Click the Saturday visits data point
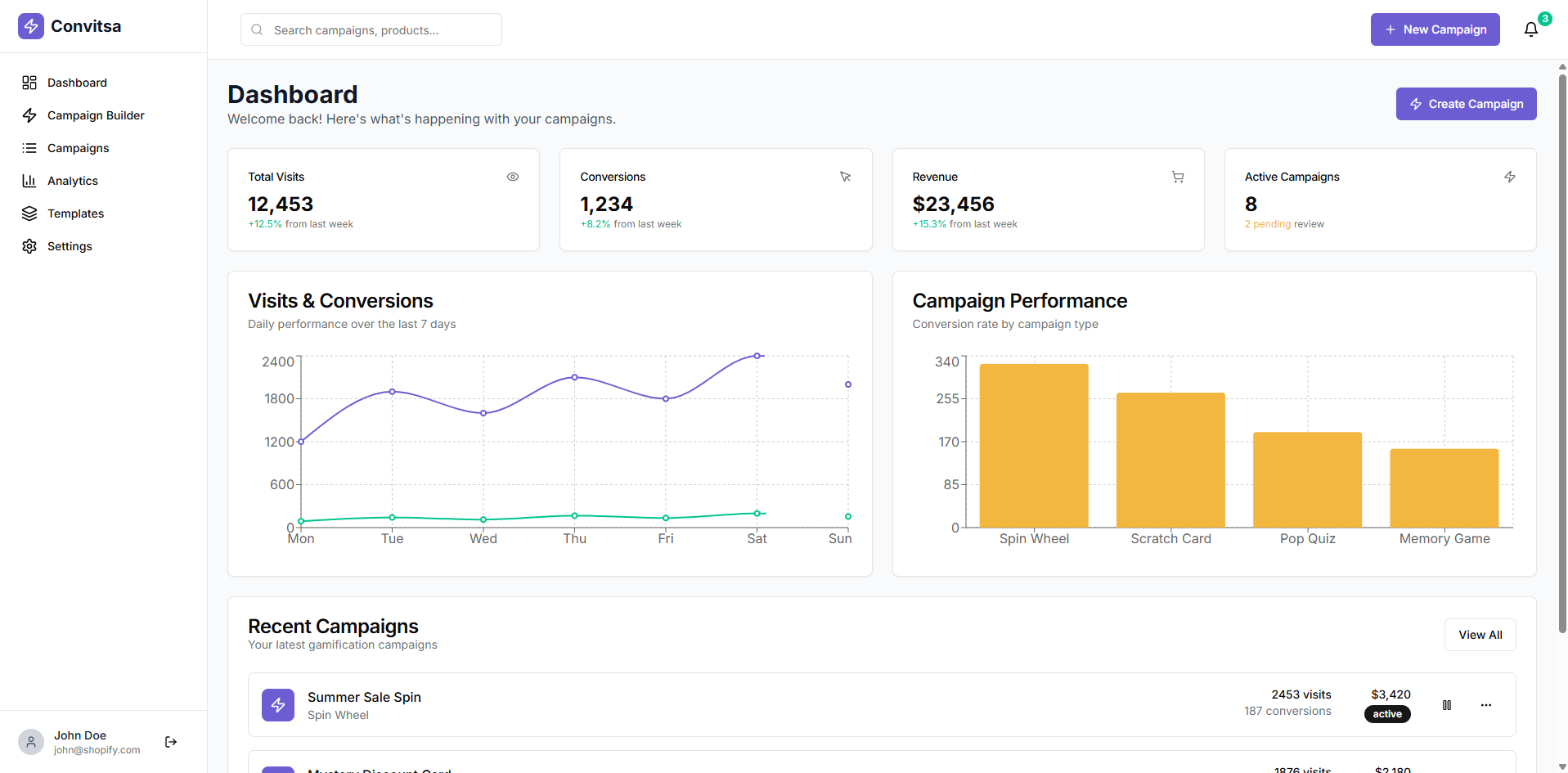1568x773 pixels. tap(757, 356)
